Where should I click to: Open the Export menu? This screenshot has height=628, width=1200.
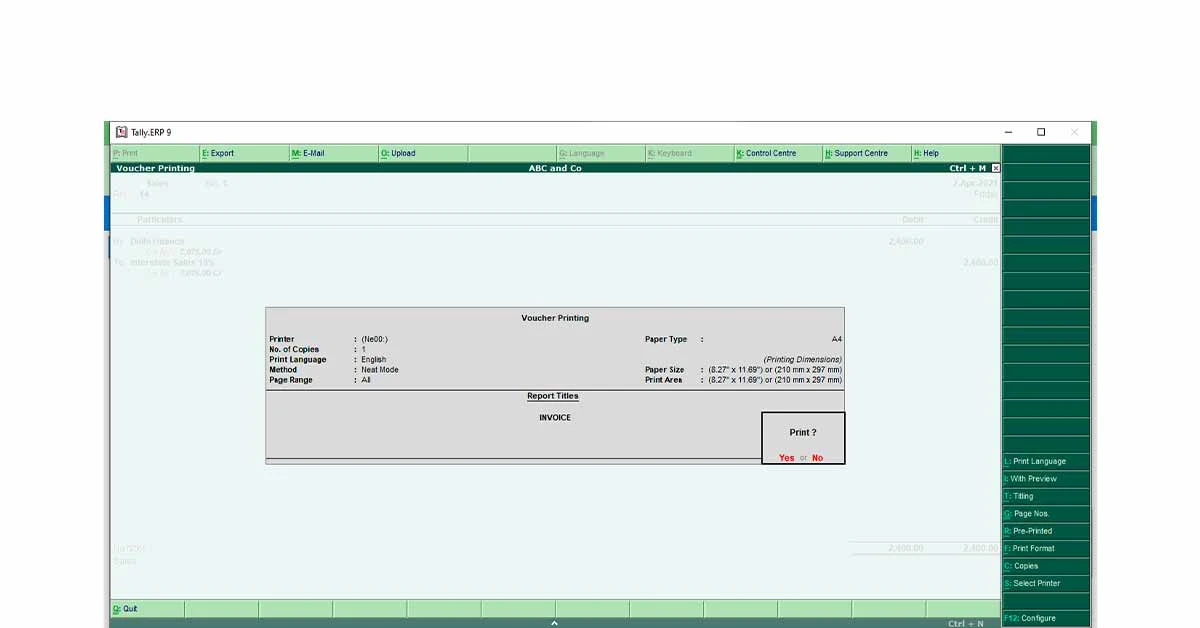[x=219, y=153]
